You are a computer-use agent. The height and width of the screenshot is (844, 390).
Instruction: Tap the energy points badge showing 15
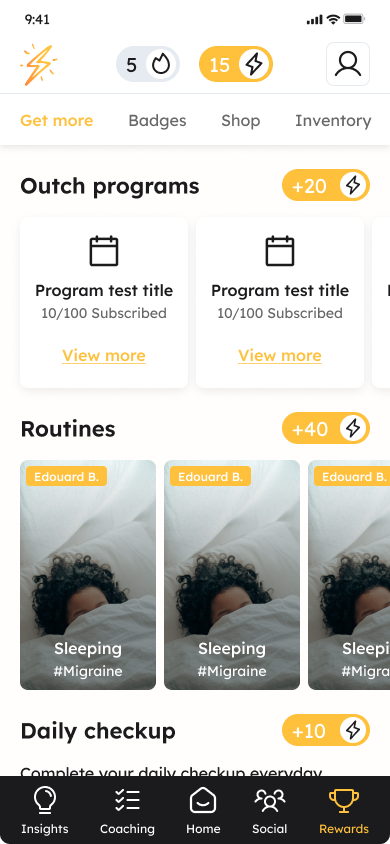click(236, 65)
